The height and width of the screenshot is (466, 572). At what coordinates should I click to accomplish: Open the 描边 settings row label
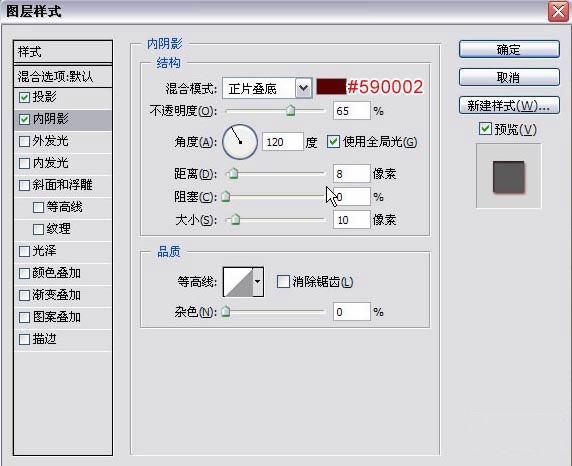click(x=45, y=339)
